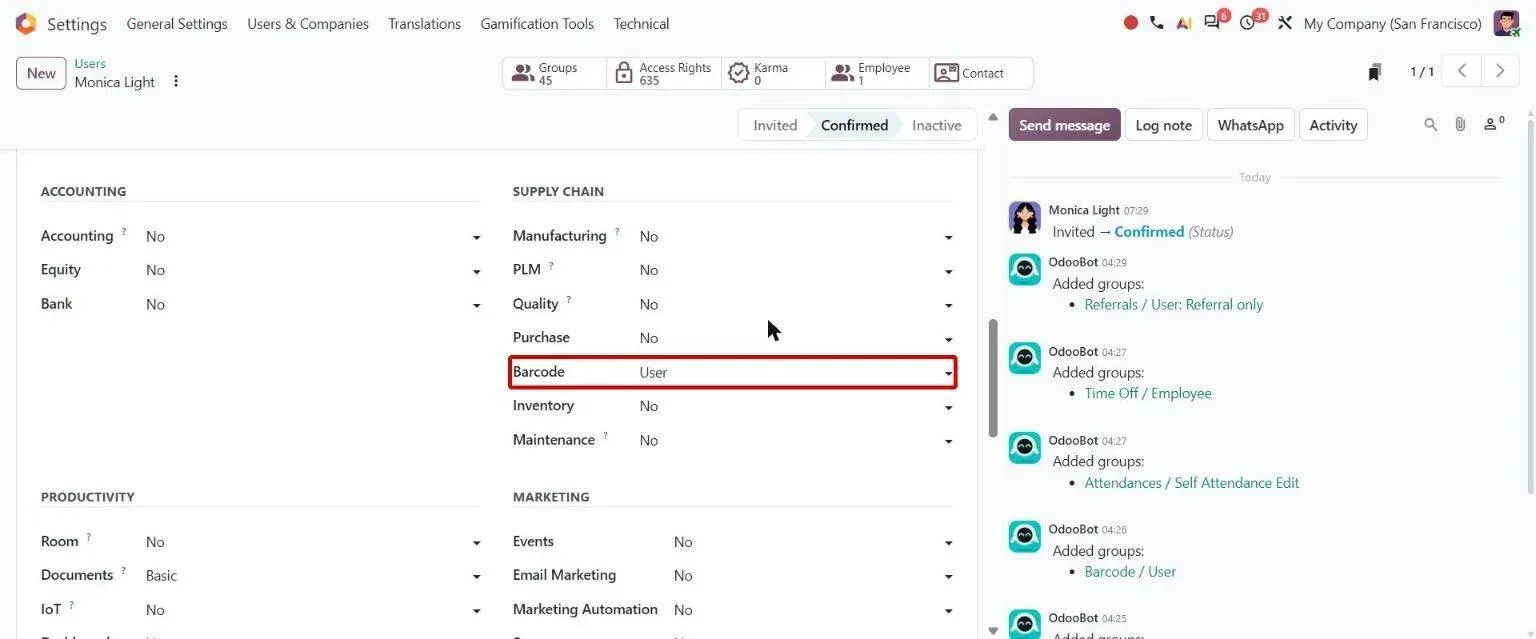This screenshot has height=639, width=1536.
Task: Attach files using the paperclip icon
Action: point(1460,125)
